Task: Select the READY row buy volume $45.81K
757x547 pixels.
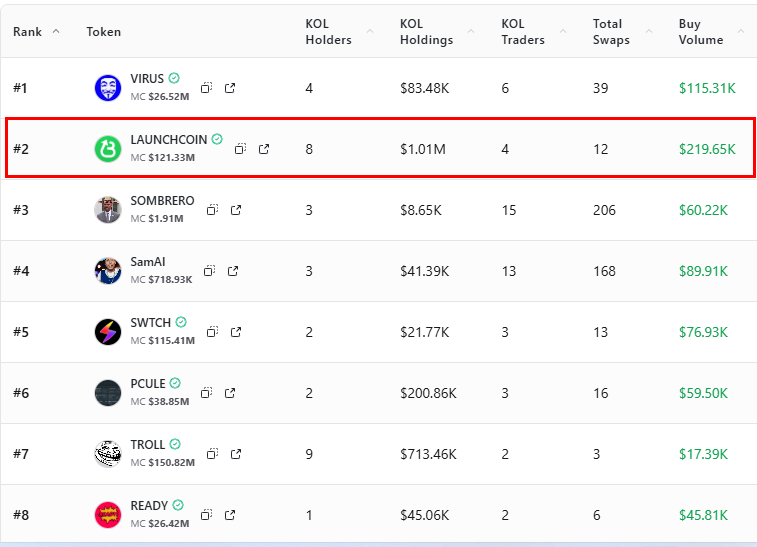Action: [x=706, y=514]
